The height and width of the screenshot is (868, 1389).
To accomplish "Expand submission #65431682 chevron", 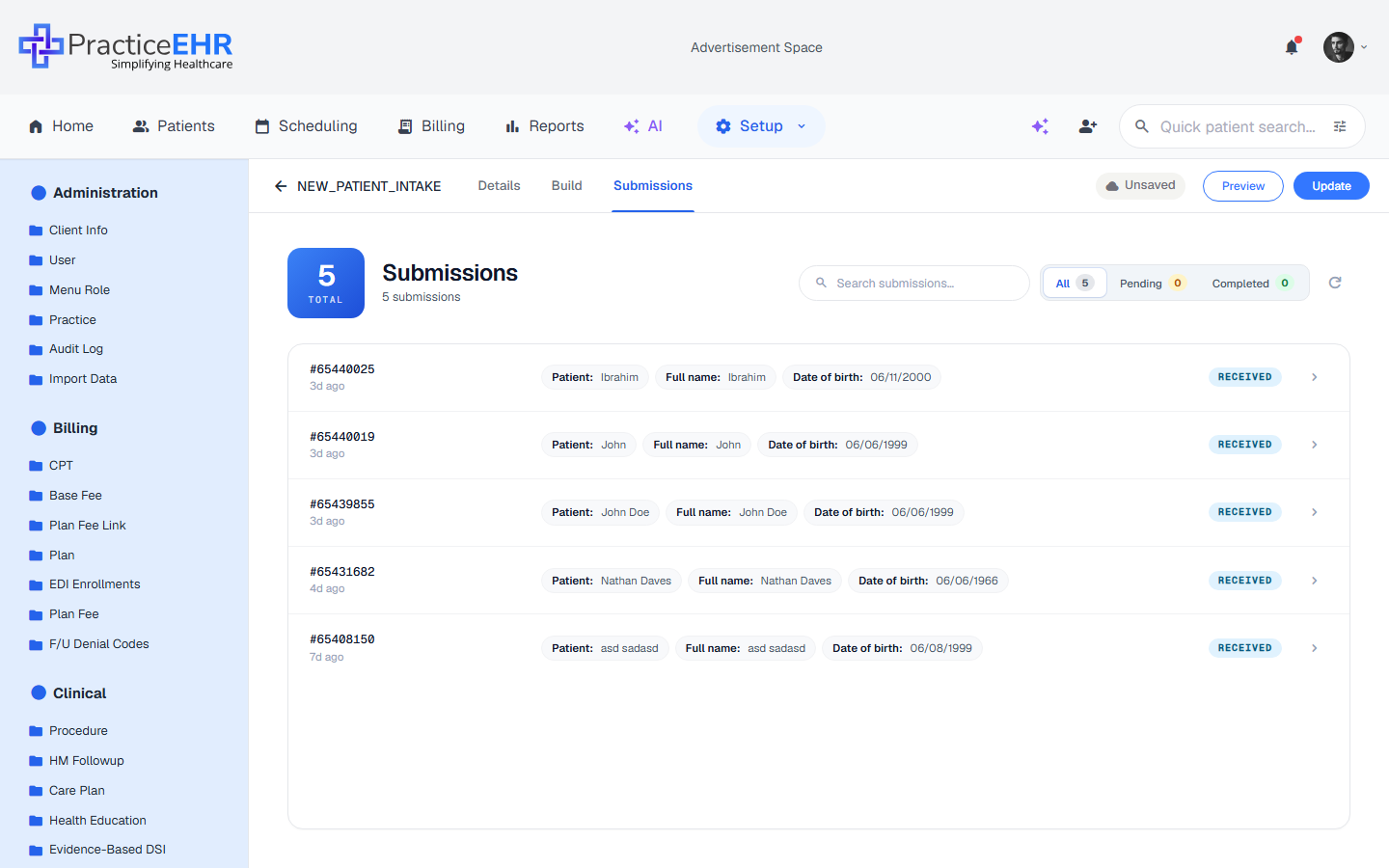I will click(1314, 581).
